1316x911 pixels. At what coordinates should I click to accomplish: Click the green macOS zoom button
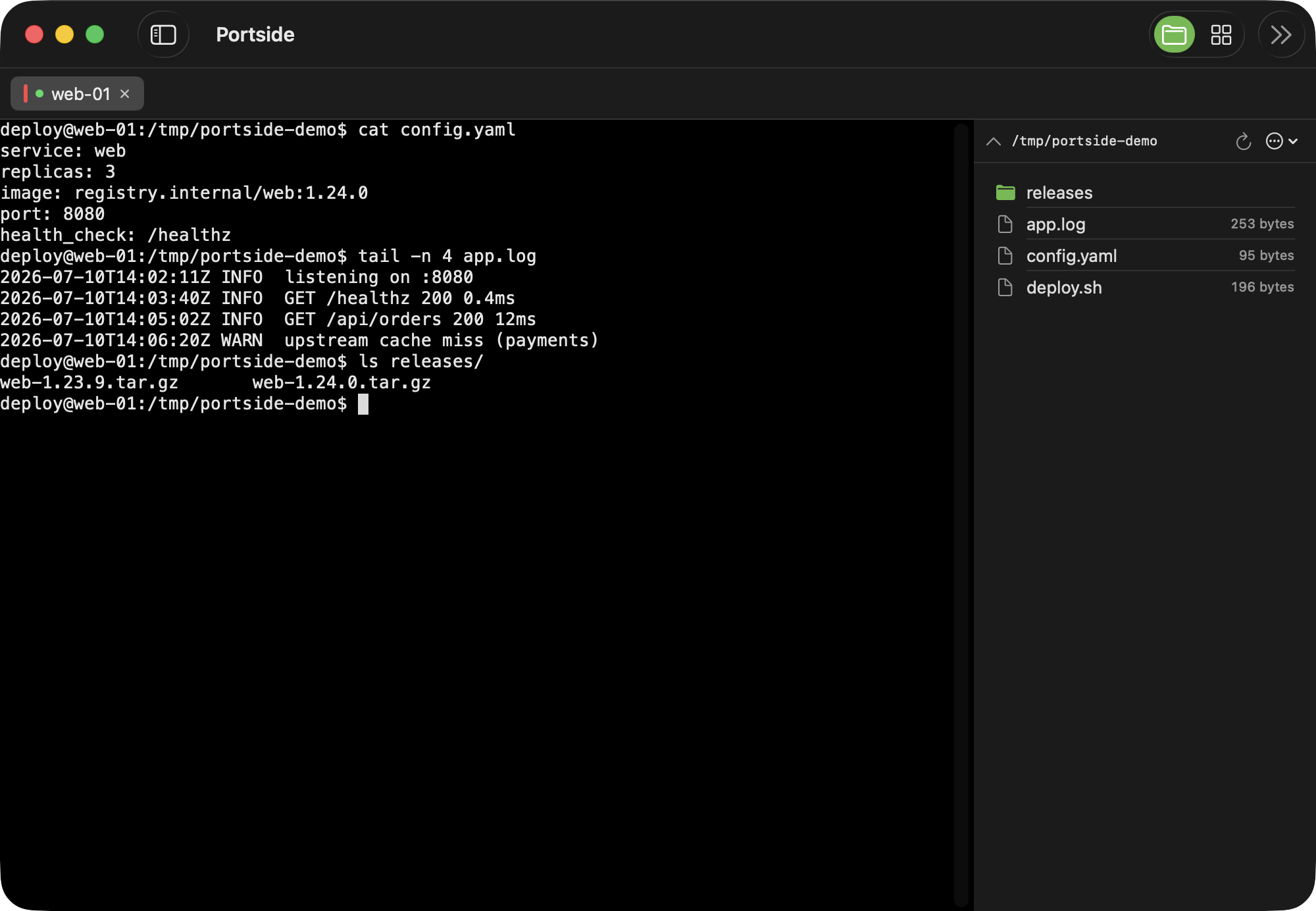point(95,34)
